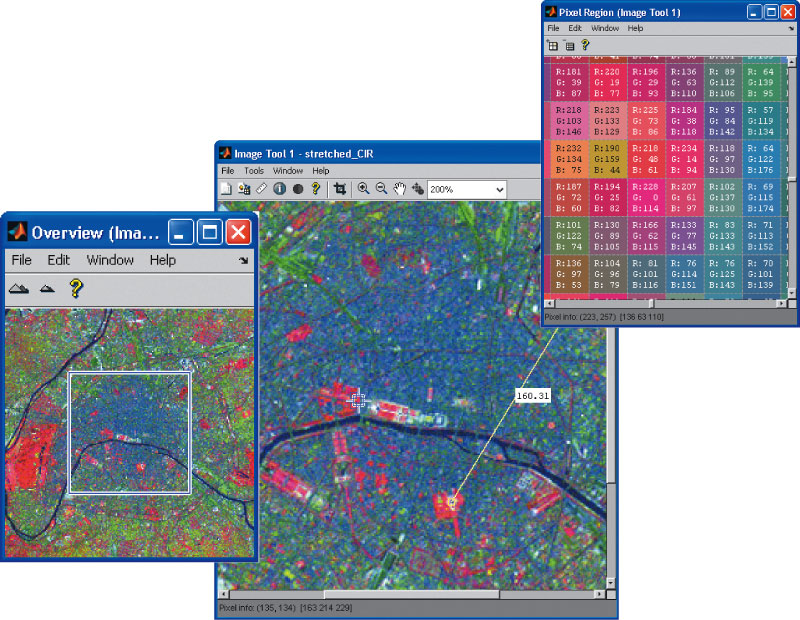Activate Zoom In magnifier in Image Tool
Image resolution: width=800 pixels, height=620 pixels.
[363, 189]
